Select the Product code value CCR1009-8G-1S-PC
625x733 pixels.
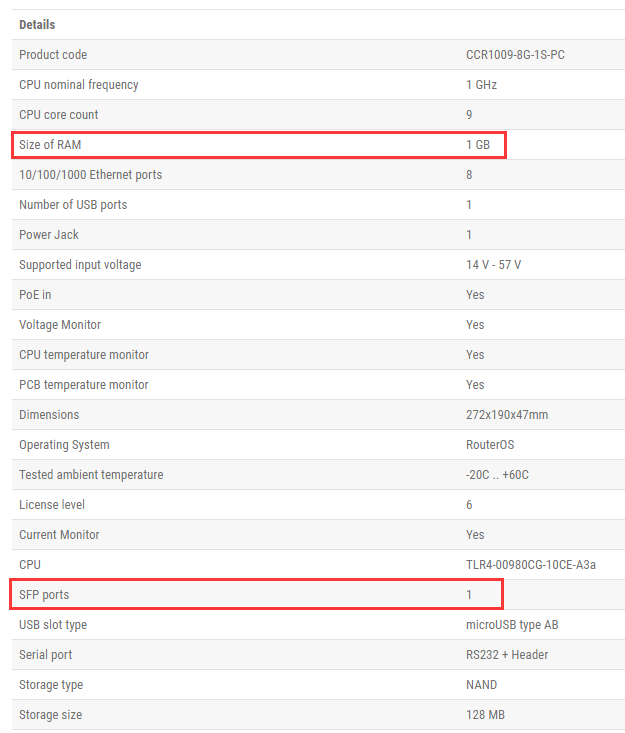point(515,55)
